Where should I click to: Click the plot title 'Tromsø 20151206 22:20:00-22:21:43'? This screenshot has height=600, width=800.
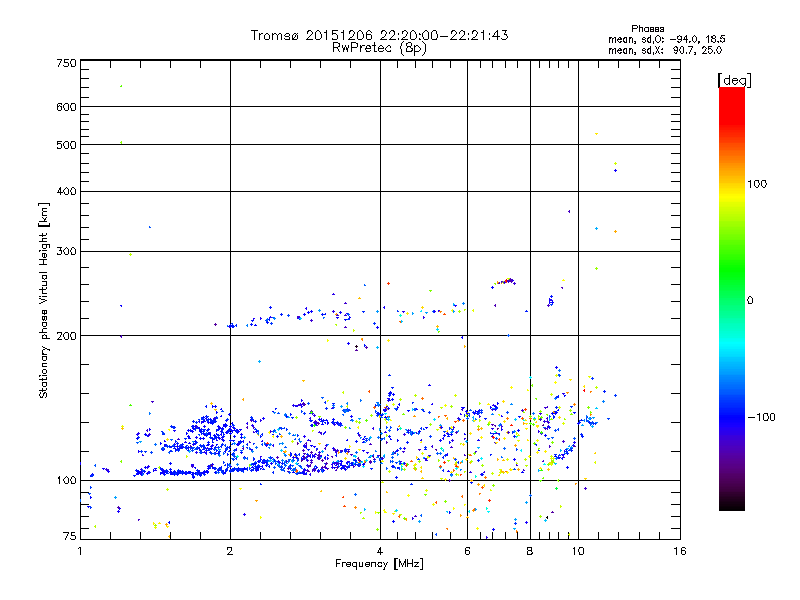click(379, 35)
